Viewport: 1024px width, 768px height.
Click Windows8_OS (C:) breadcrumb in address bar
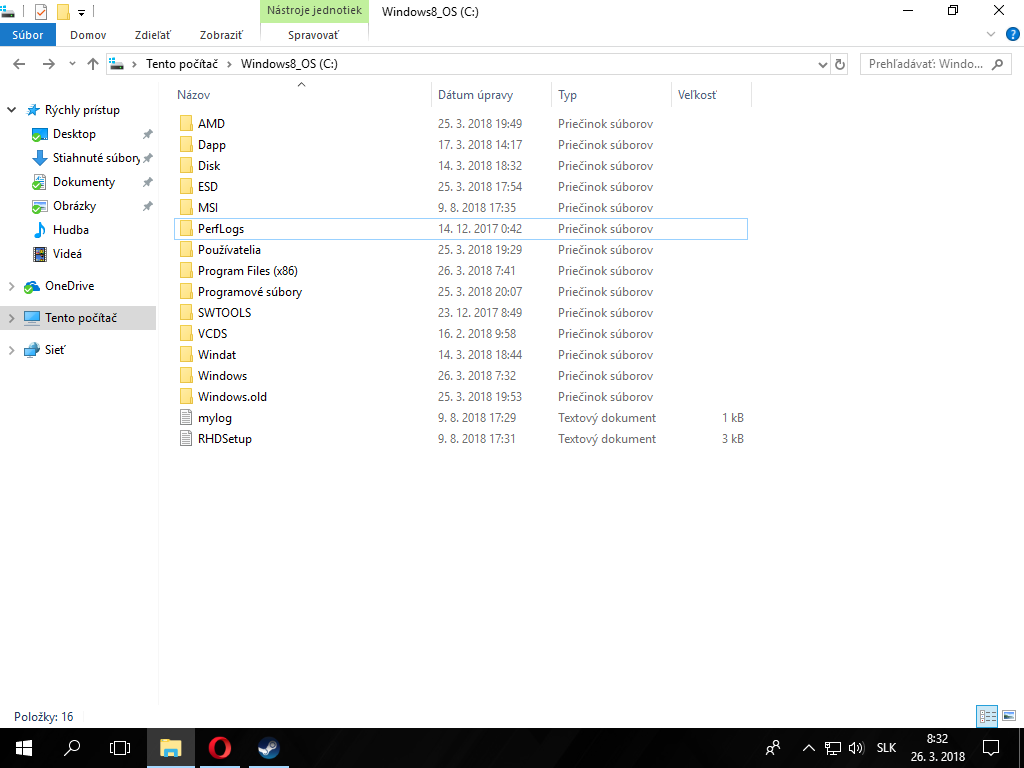(x=289, y=64)
